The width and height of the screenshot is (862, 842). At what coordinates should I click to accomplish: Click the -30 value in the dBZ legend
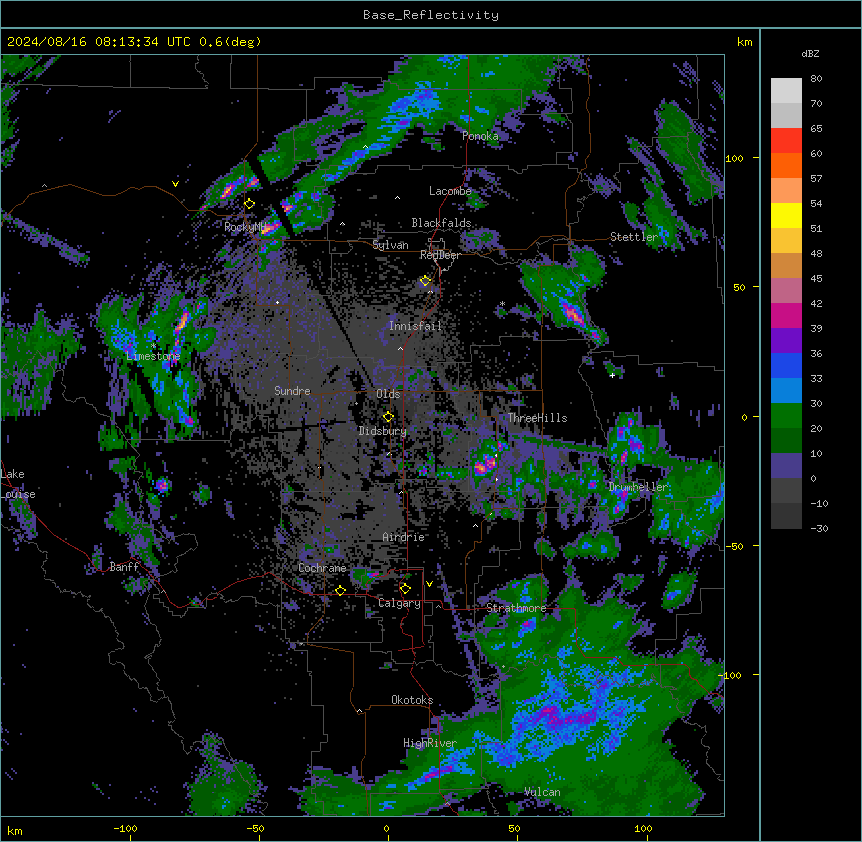(819, 528)
